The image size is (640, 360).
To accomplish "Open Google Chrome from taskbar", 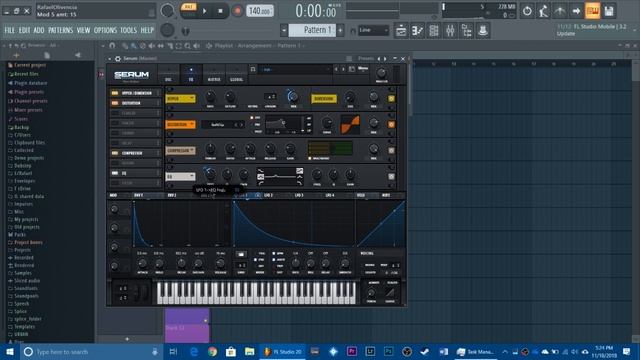I will 212,351.
